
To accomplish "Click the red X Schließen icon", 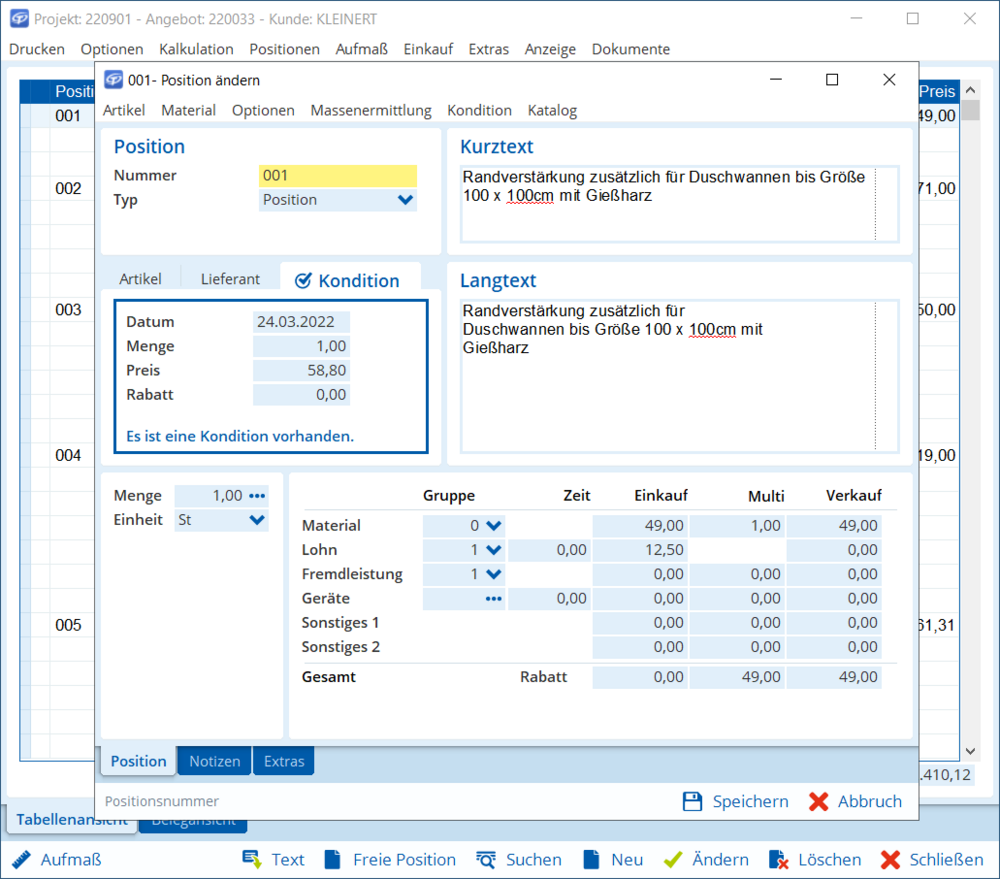I will click(x=890, y=859).
